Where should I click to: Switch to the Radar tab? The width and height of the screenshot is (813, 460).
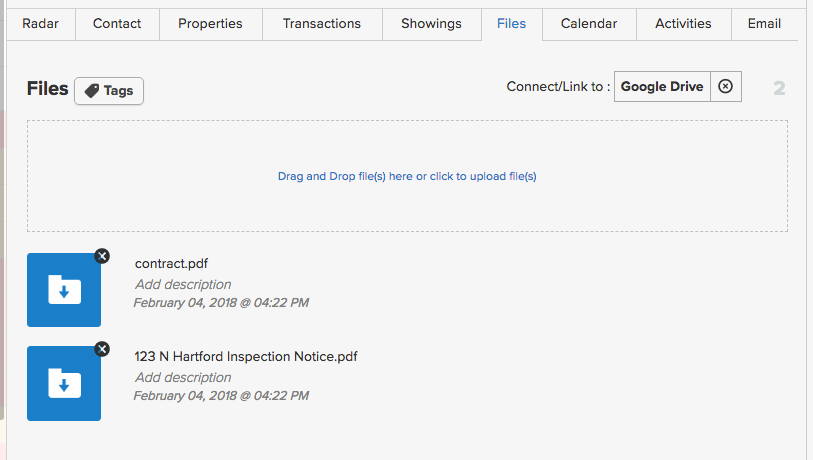click(x=40, y=24)
